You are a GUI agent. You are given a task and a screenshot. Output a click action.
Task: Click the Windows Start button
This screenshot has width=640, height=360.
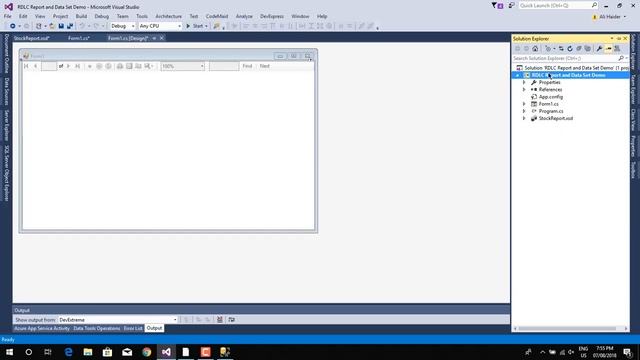click(9, 352)
